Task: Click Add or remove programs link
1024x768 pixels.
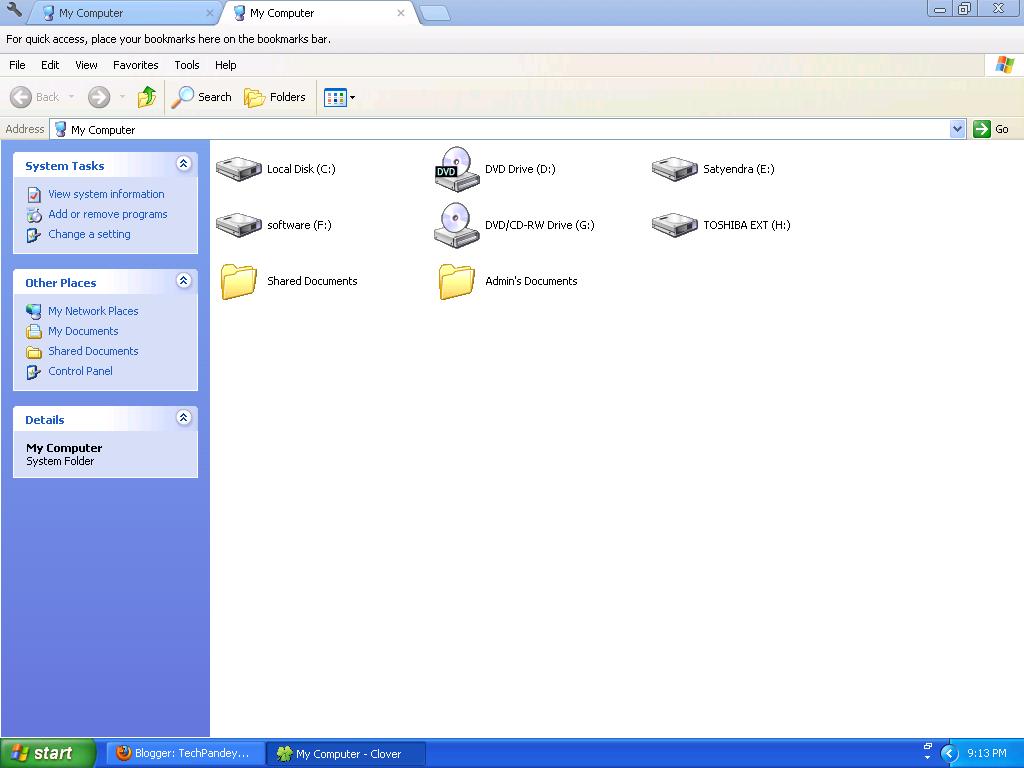Action: pyautogui.click(x=108, y=214)
